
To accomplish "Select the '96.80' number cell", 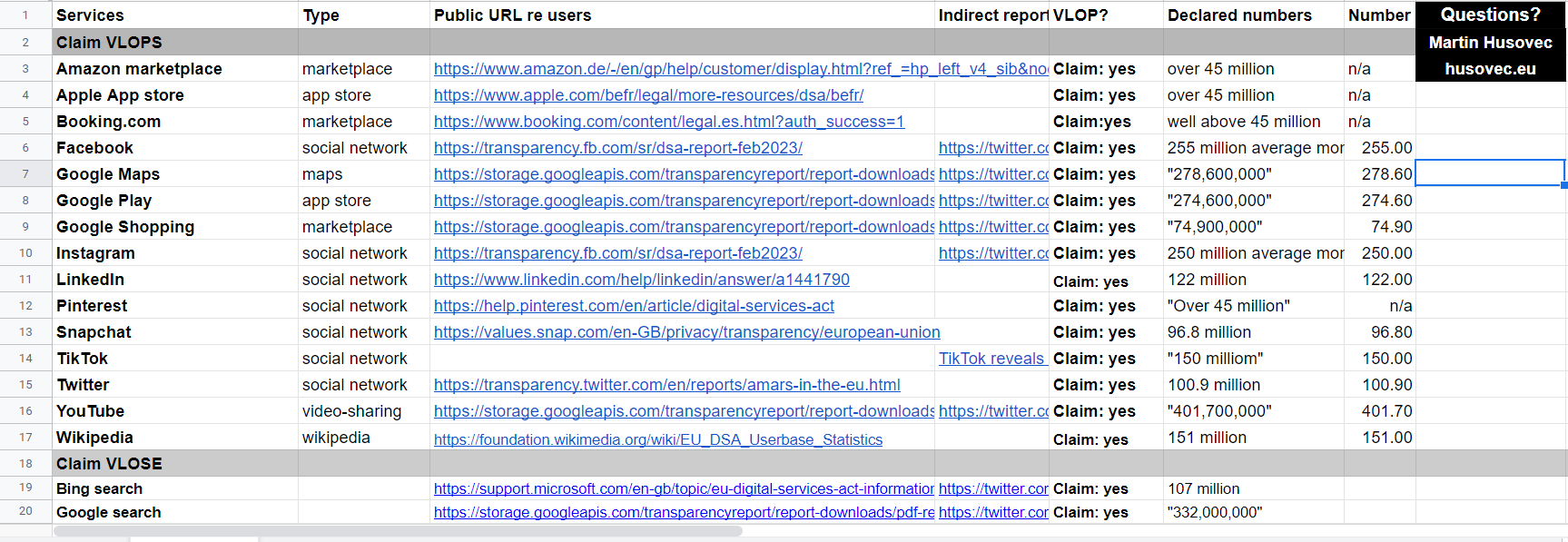I will tap(1380, 332).
